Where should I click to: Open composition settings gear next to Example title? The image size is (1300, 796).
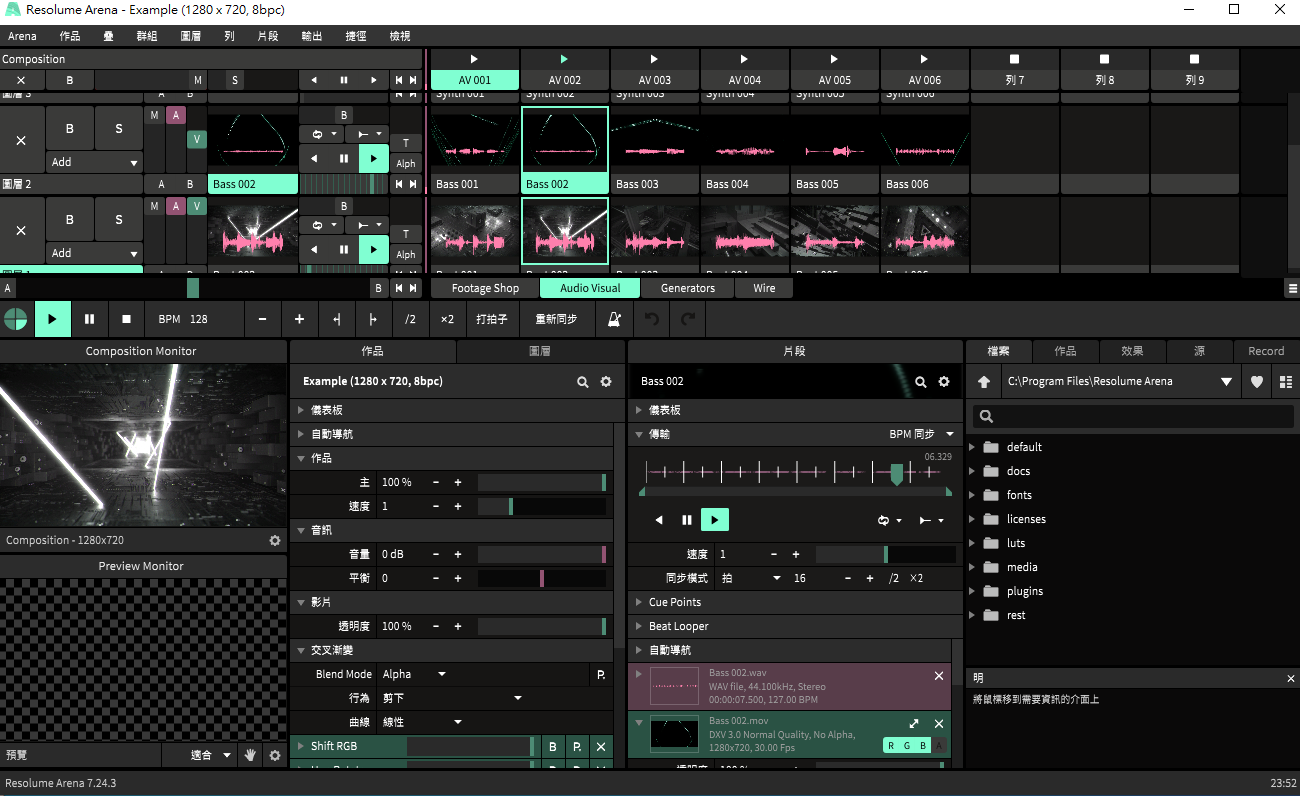pyautogui.click(x=605, y=382)
